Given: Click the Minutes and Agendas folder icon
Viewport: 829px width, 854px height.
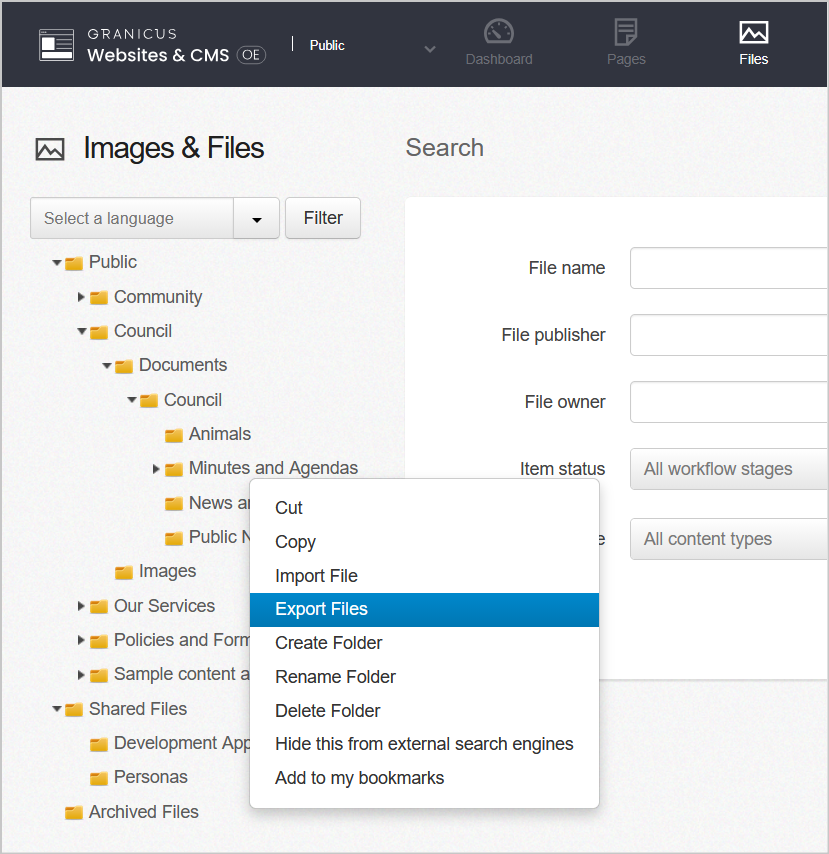Looking at the screenshot, I should click(x=174, y=469).
